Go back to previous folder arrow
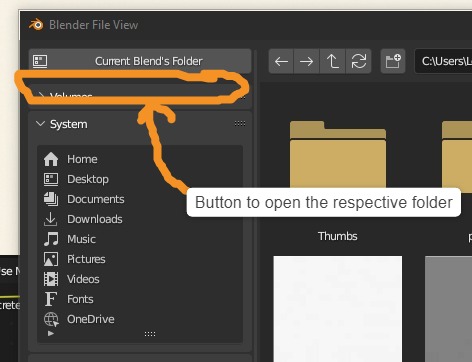The image size is (472, 362). point(281,61)
